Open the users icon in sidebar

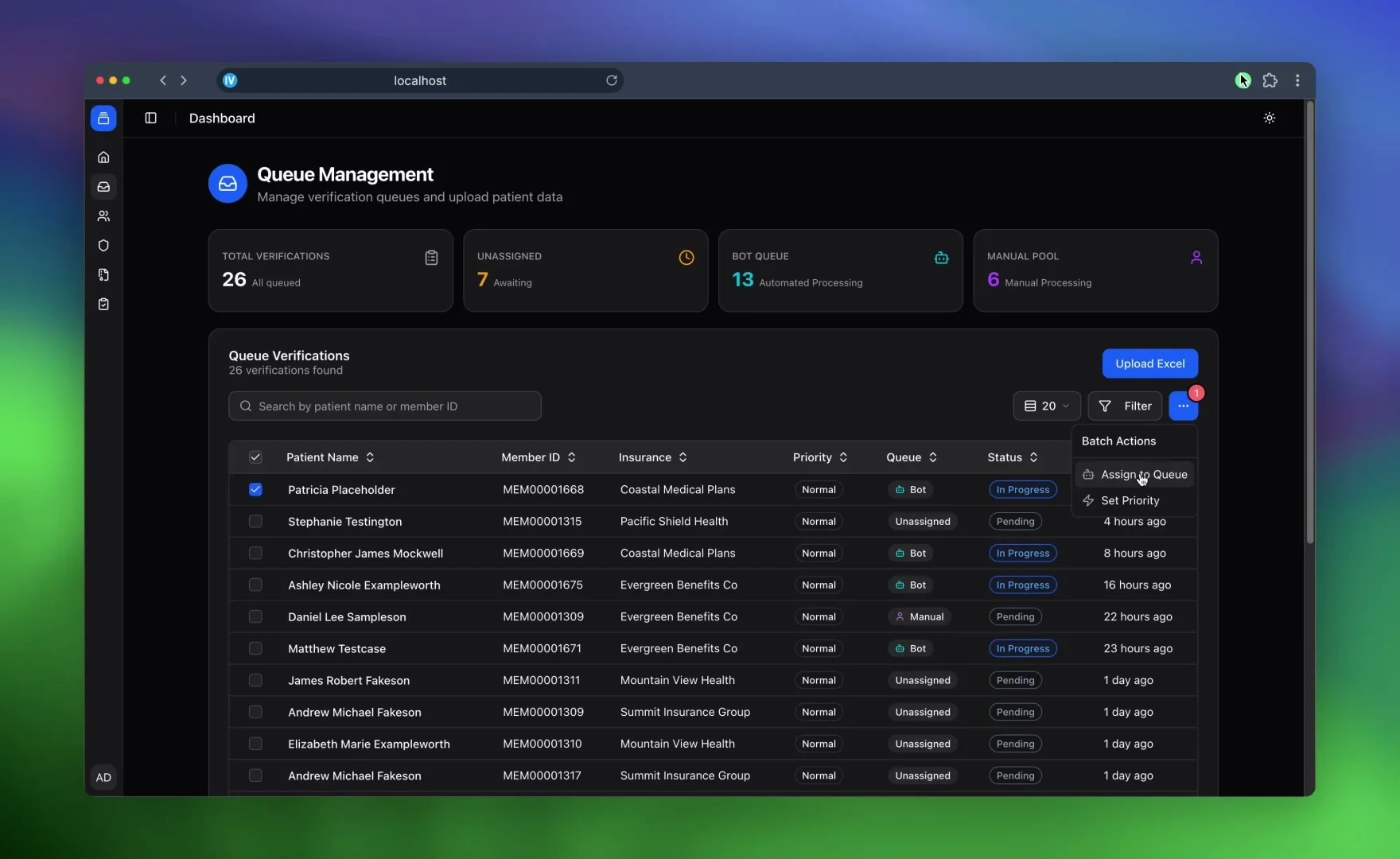[103, 216]
